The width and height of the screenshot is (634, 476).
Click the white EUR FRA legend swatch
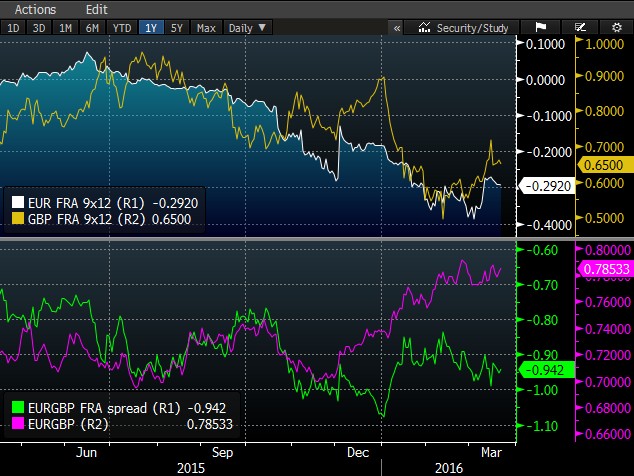[16, 200]
